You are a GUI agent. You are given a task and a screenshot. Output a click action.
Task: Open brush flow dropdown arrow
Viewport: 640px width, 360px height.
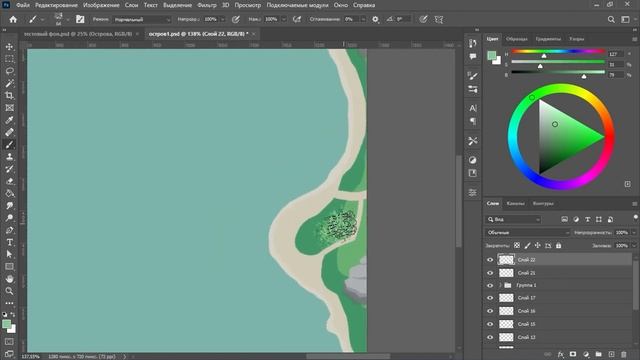pos(283,19)
